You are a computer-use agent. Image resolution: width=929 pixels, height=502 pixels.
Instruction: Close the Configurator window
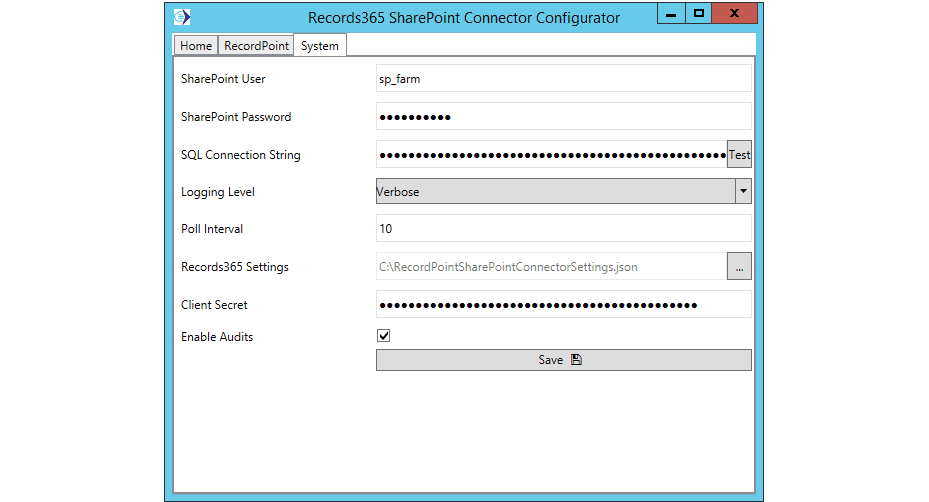[735, 14]
